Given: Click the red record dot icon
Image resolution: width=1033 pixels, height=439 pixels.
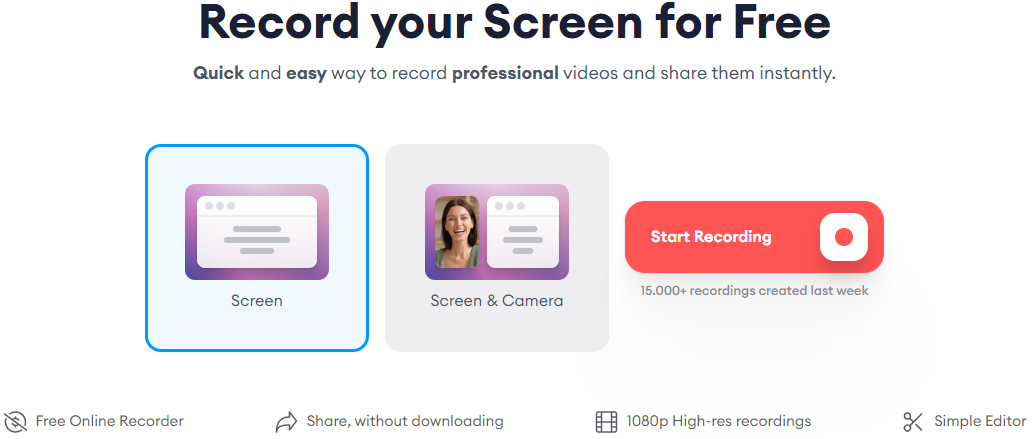Looking at the screenshot, I should 843,237.
